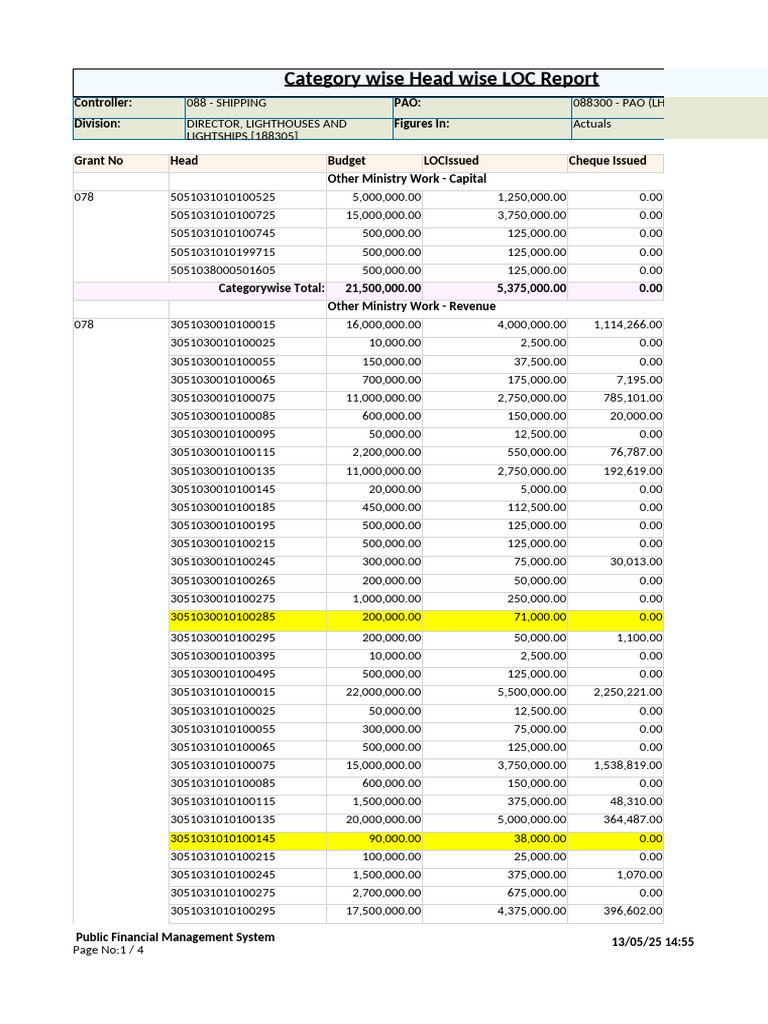The width and height of the screenshot is (768, 1024).
Task: Select cheque issued amount 1,114,266.00
Action: pyautogui.click(x=628, y=325)
